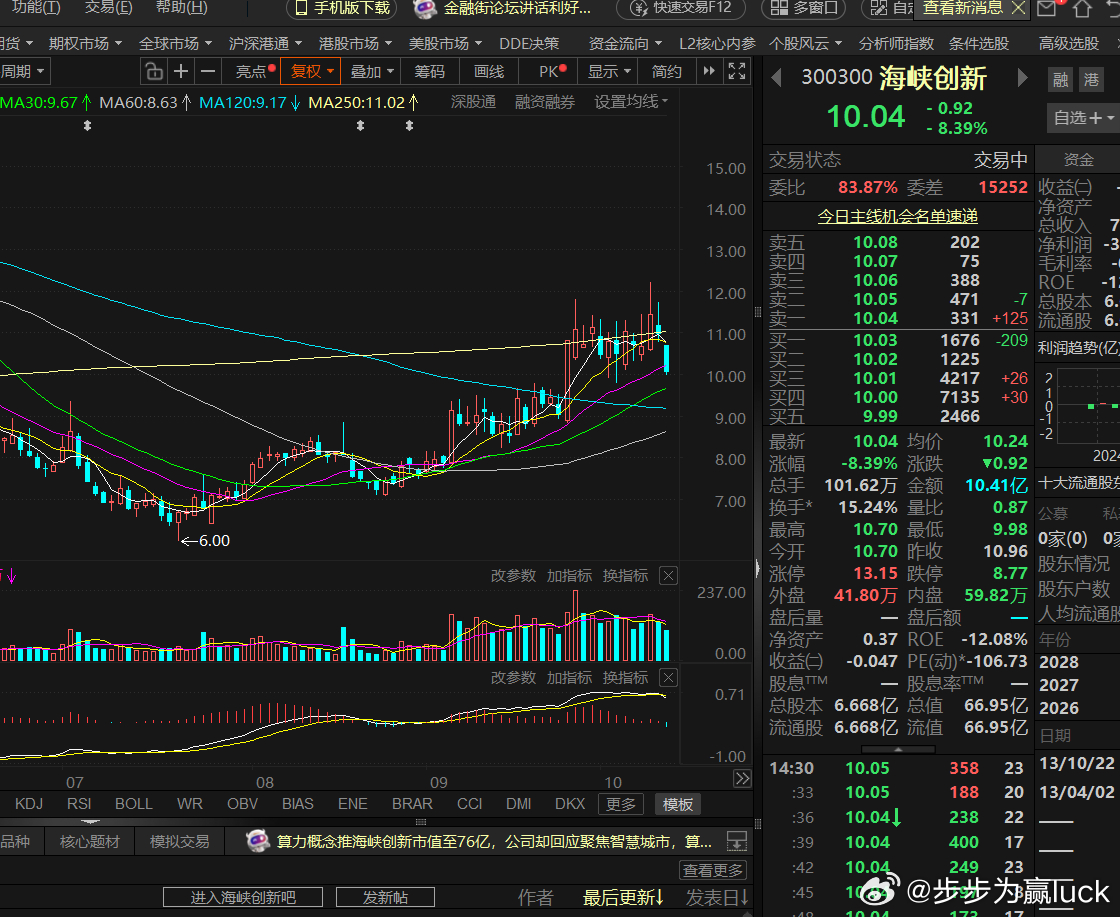The width and height of the screenshot is (1120, 917).
Task: Click the robot icon beside 算力概念 headline
Action: tap(257, 841)
